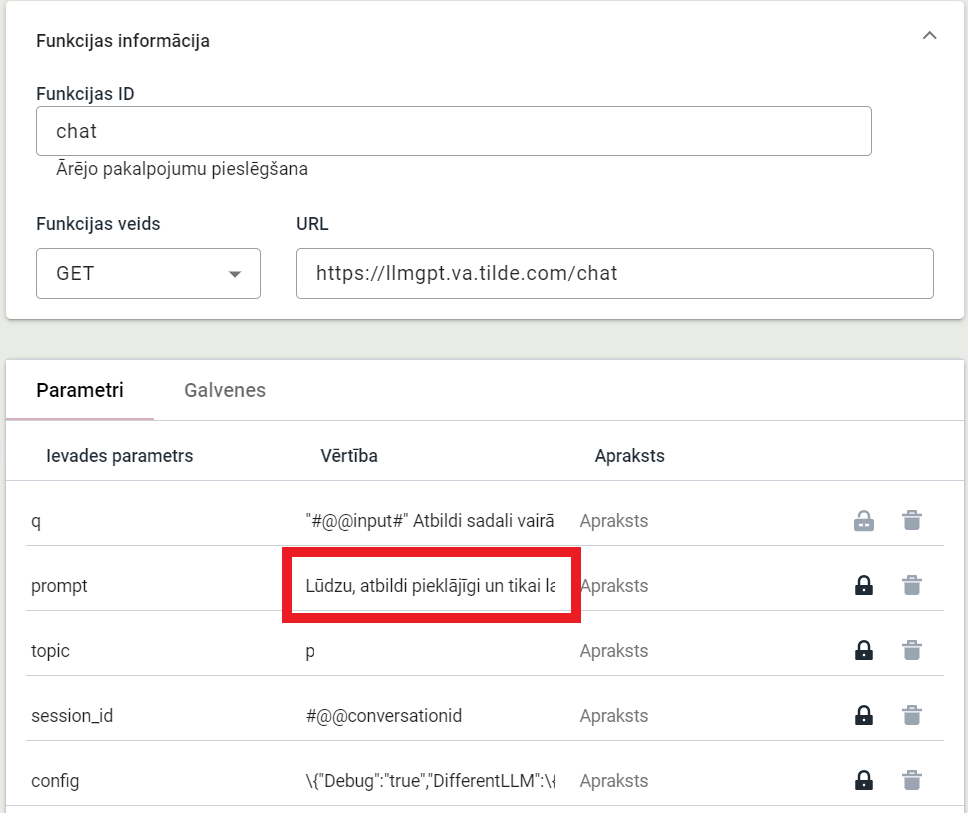Edit the prompt value field
The height and width of the screenshot is (813, 968).
pos(430,586)
